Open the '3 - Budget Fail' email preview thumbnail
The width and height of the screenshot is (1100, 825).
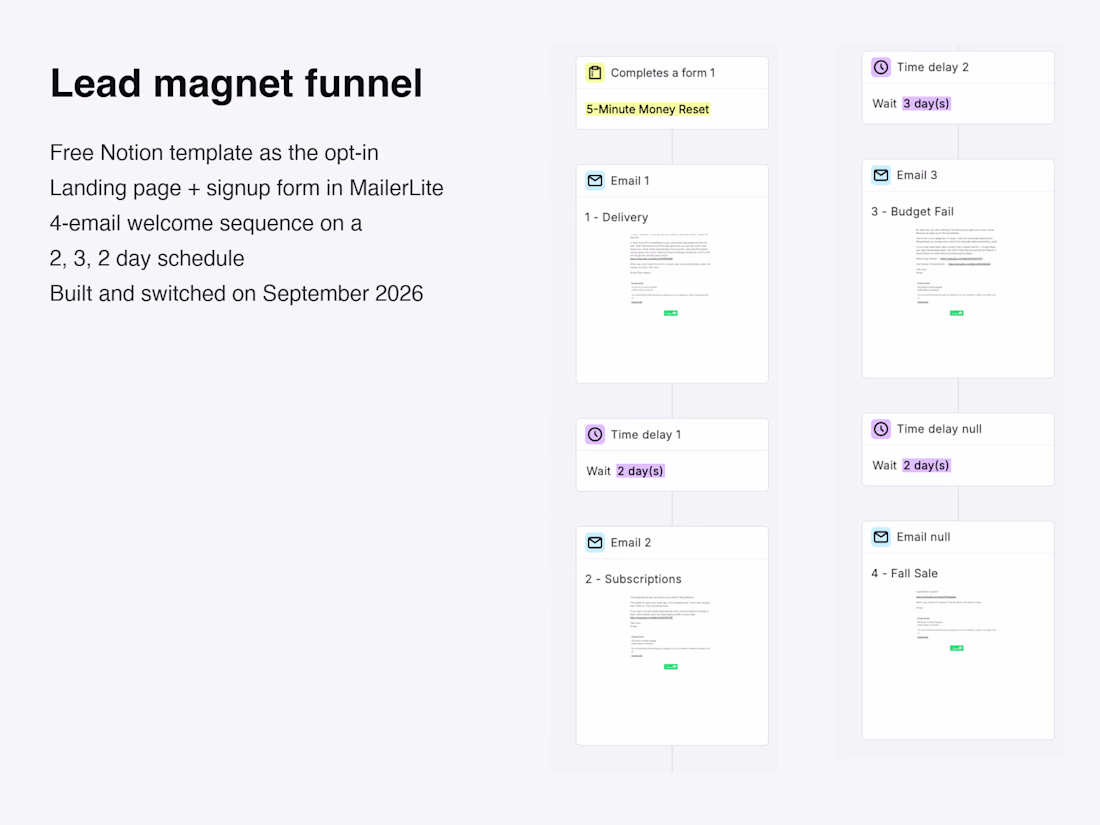pos(956,271)
